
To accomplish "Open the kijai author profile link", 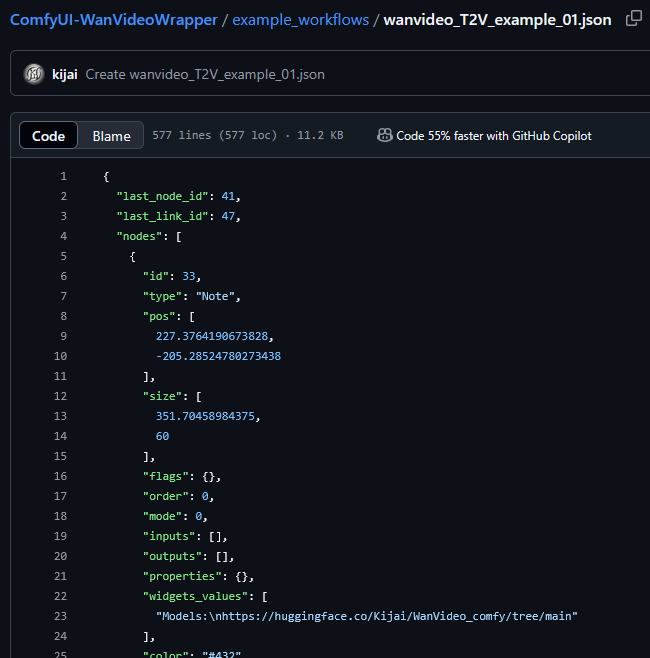I will 65,74.
